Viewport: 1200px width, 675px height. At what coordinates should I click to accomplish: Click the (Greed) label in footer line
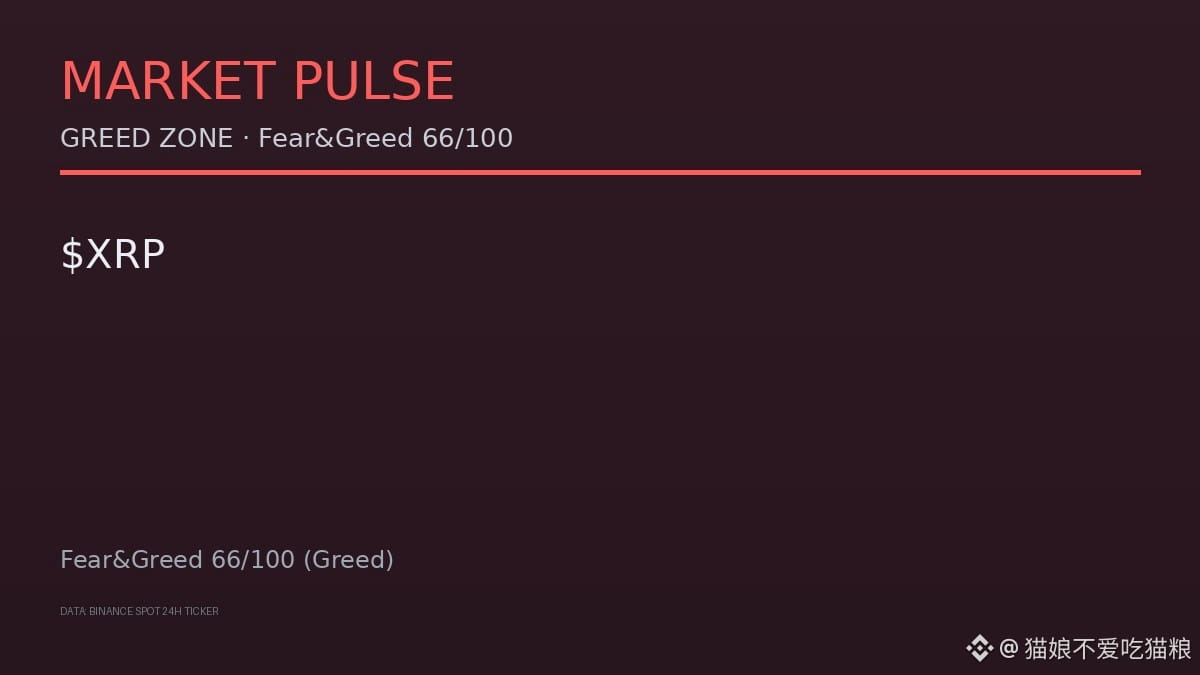348,560
